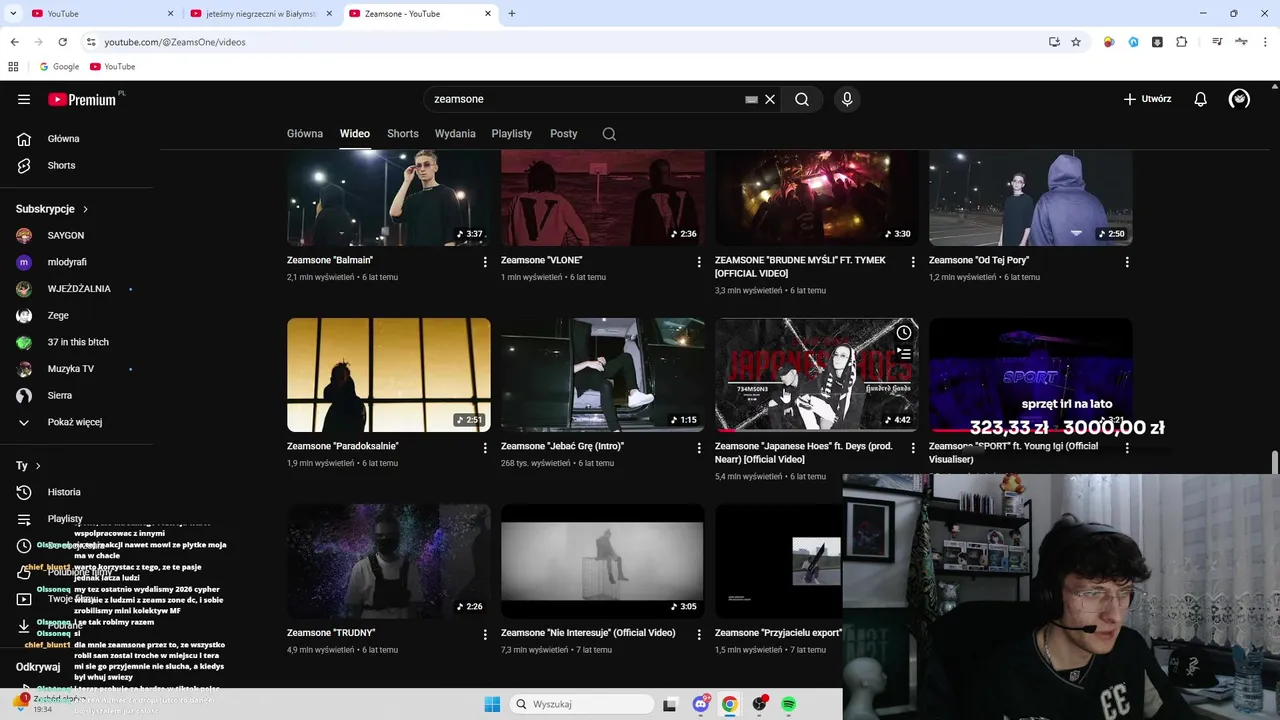The image size is (1280, 720).
Task: Open the YouTube bookmark in bookmarks bar
Action: [112, 67]
